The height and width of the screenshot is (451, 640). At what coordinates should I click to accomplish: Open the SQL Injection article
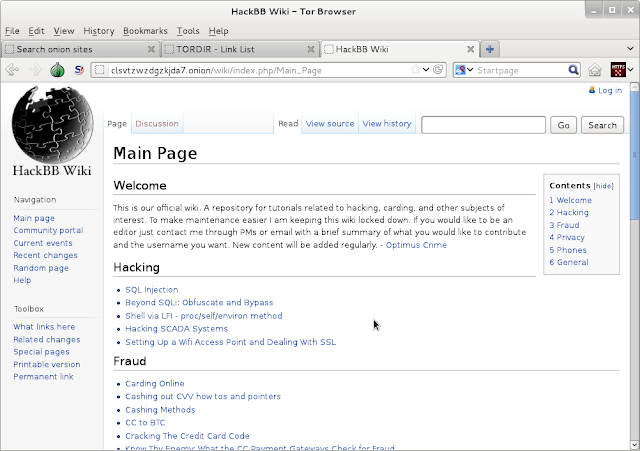click(x=151, y=290)
